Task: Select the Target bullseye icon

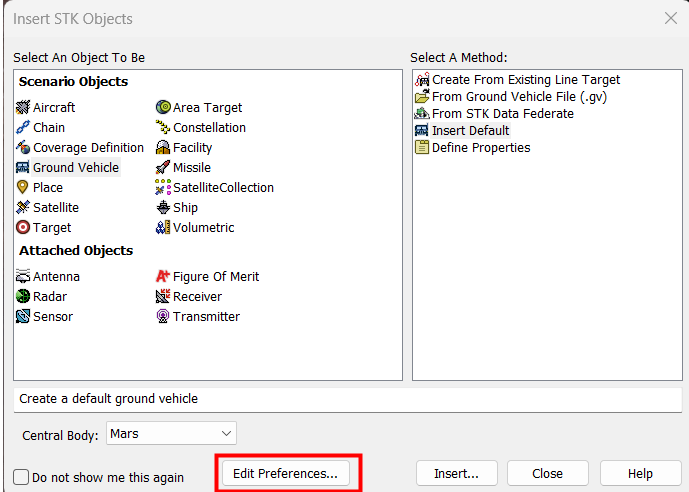Action: tap(23, 228)
